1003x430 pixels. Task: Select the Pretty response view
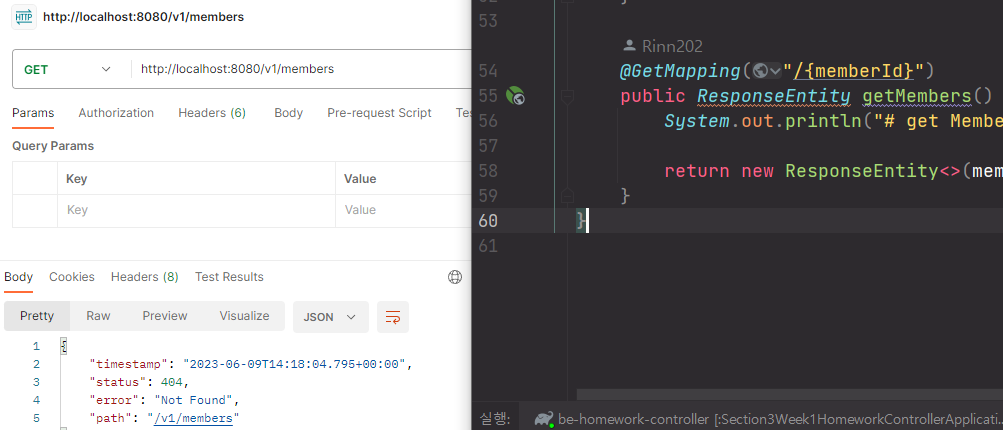[37, 316]
